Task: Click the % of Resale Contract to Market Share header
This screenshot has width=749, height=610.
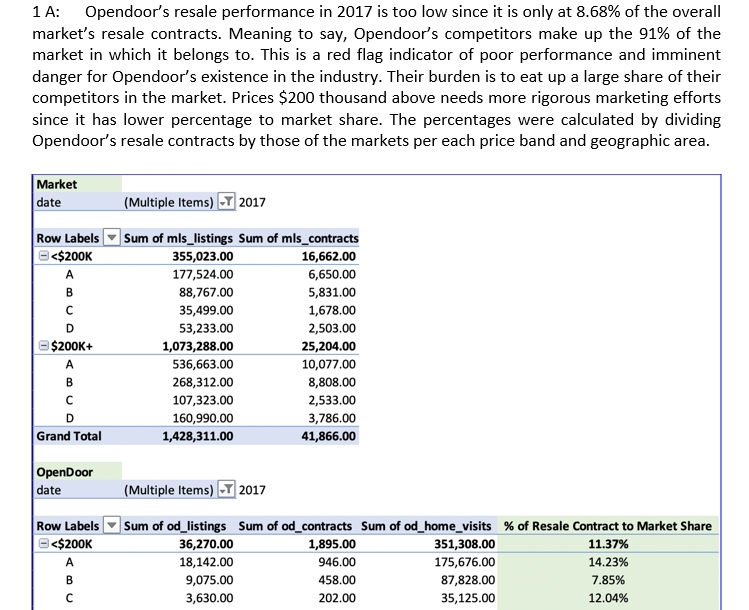Action: pyautogui.click(x=608, y=526)
